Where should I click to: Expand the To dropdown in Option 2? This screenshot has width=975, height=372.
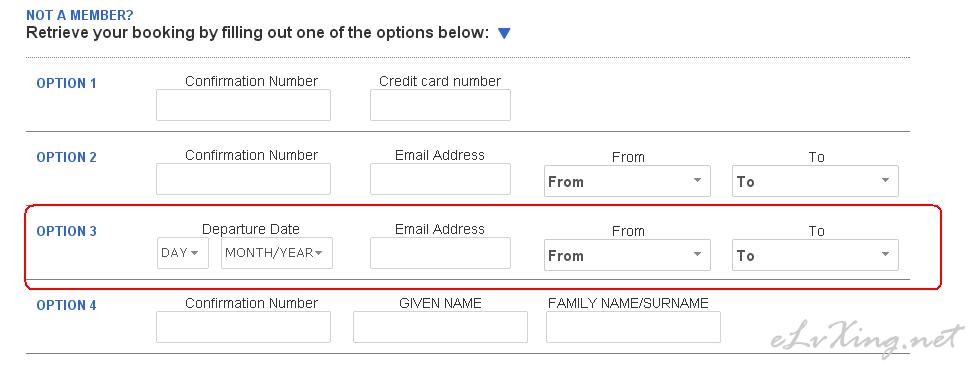pyautogui.click(x=815, y=181)
